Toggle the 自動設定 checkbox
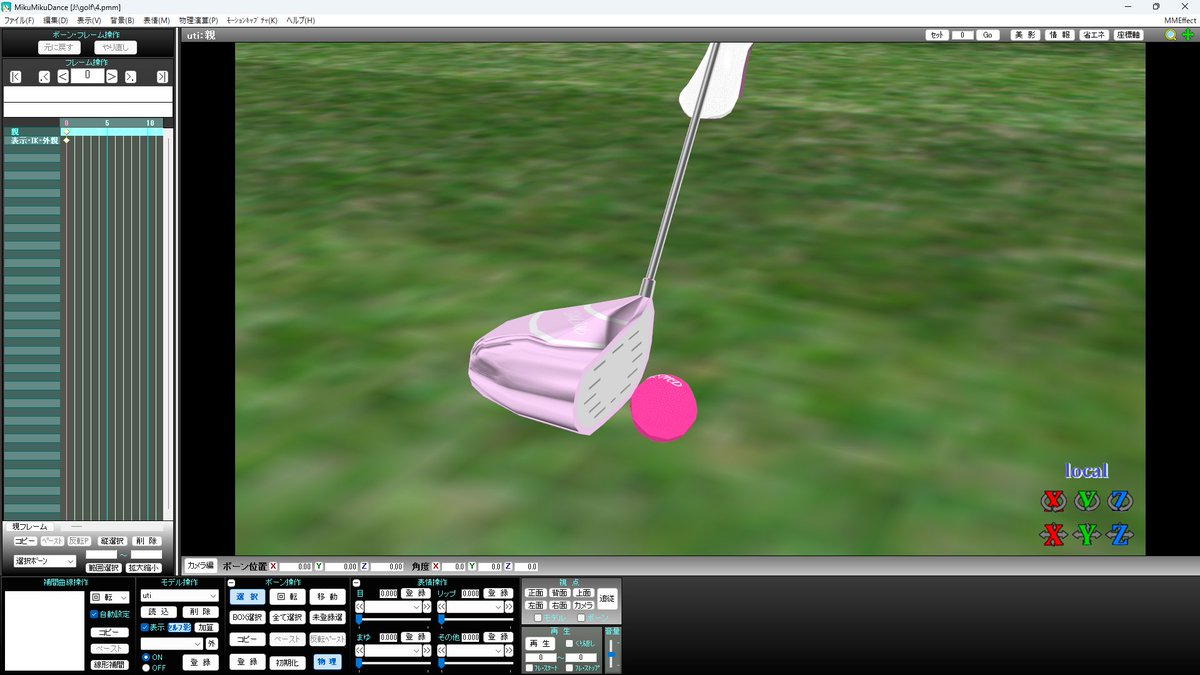Screen dimensions: 1200x675 click(94, 614)
